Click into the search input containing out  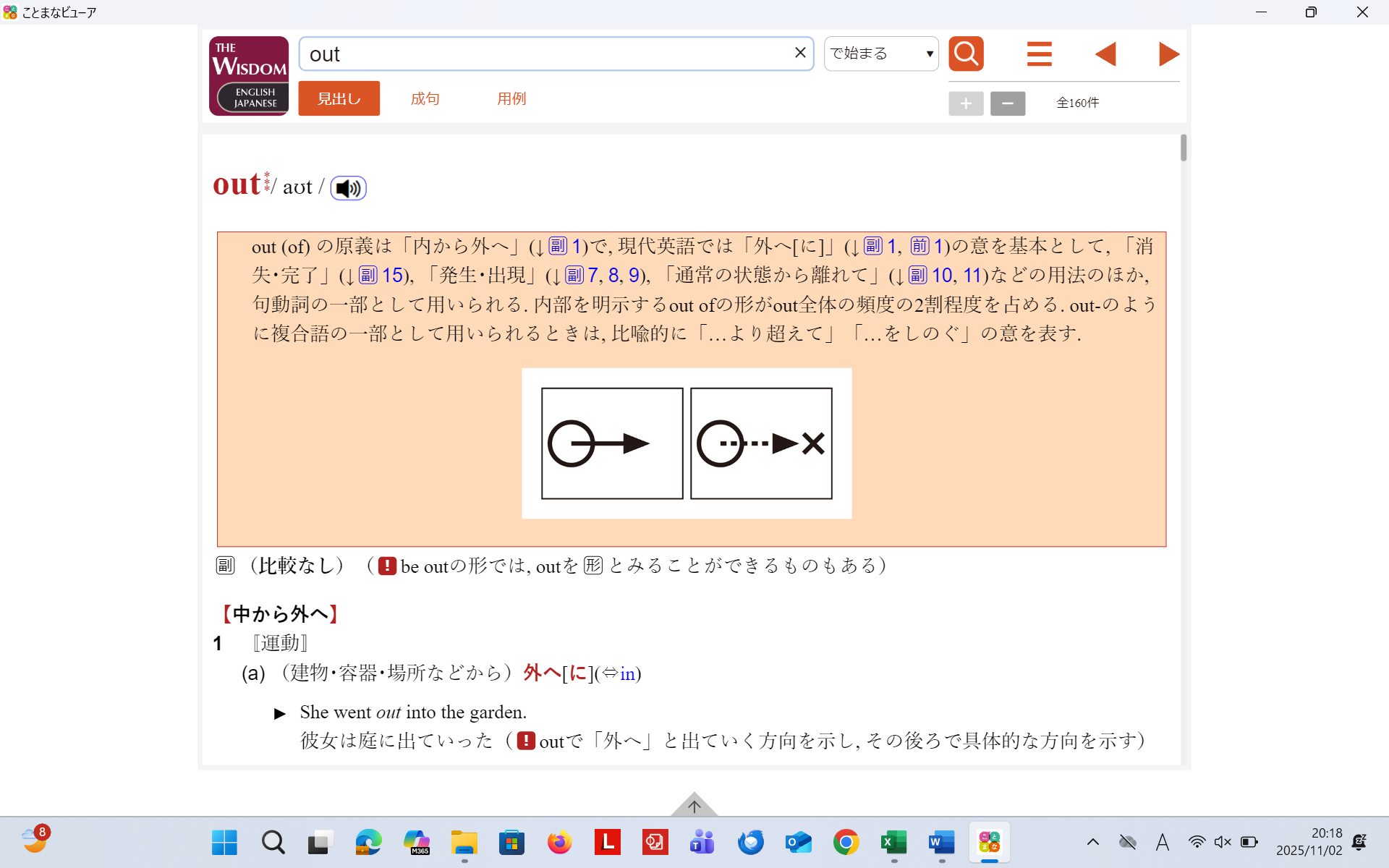click(543, 54)
